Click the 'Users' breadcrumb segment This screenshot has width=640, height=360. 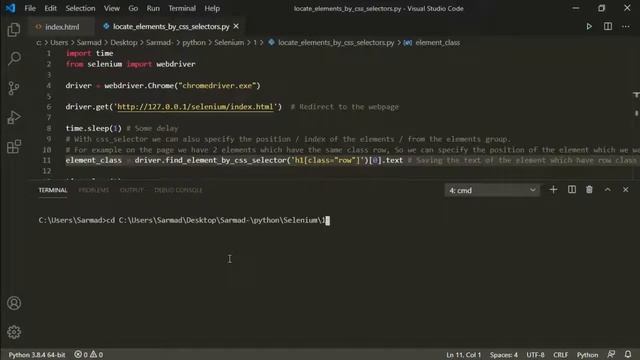tap(59, 42)
